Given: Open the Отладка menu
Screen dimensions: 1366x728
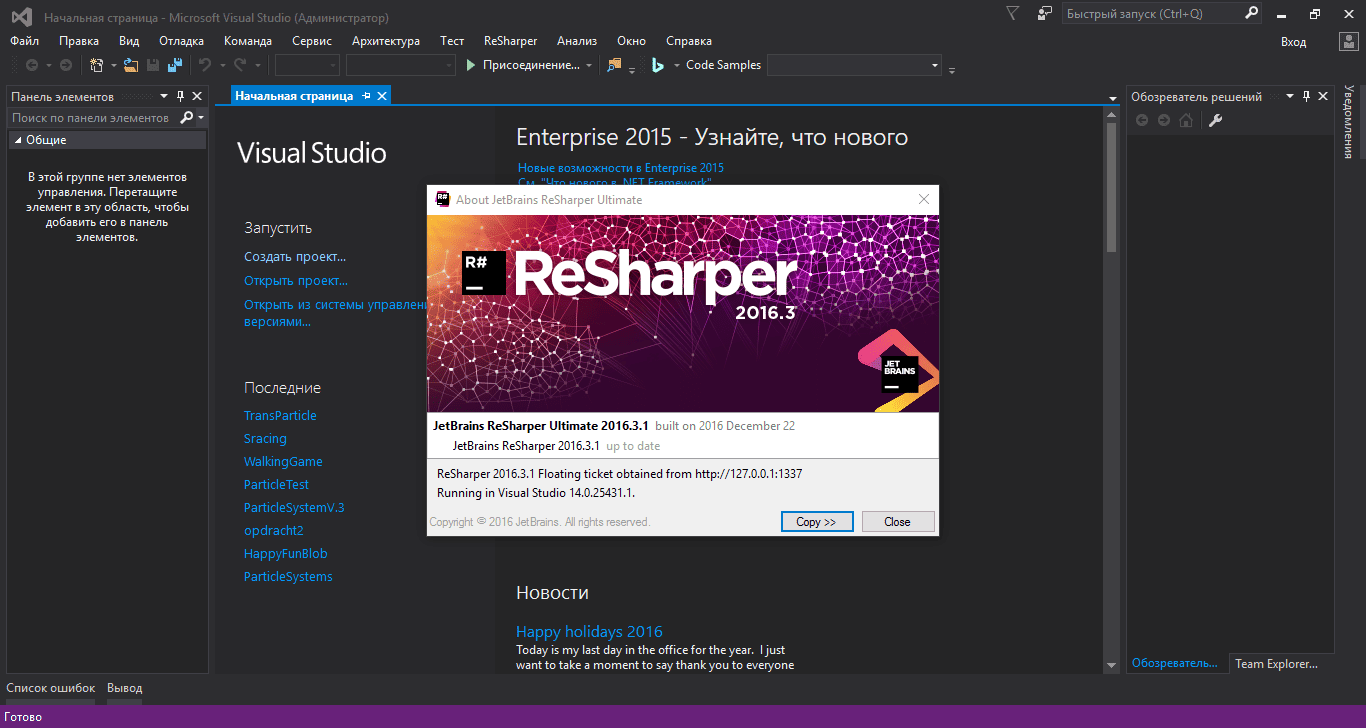Looking at the screenshot, I should (x=181, y=41).
